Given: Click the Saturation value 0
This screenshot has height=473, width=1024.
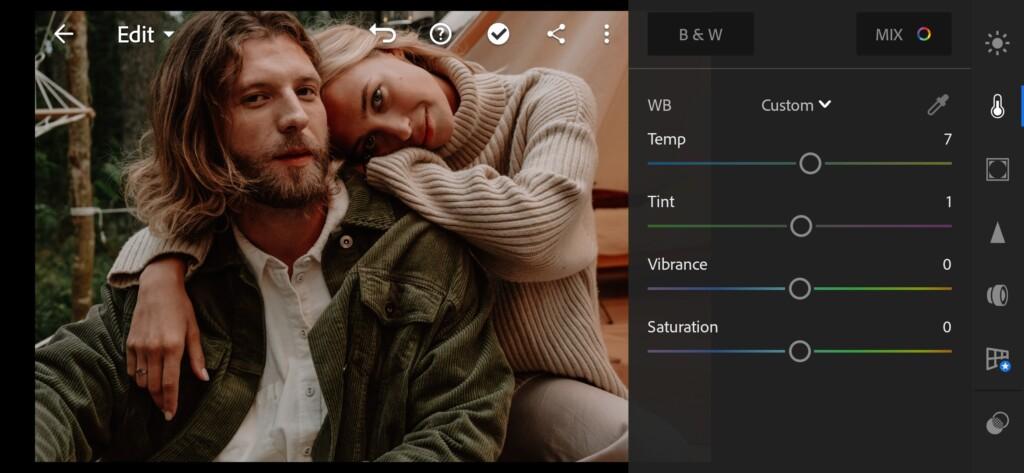Looking at the screenshot, I should tap(947, 327).
